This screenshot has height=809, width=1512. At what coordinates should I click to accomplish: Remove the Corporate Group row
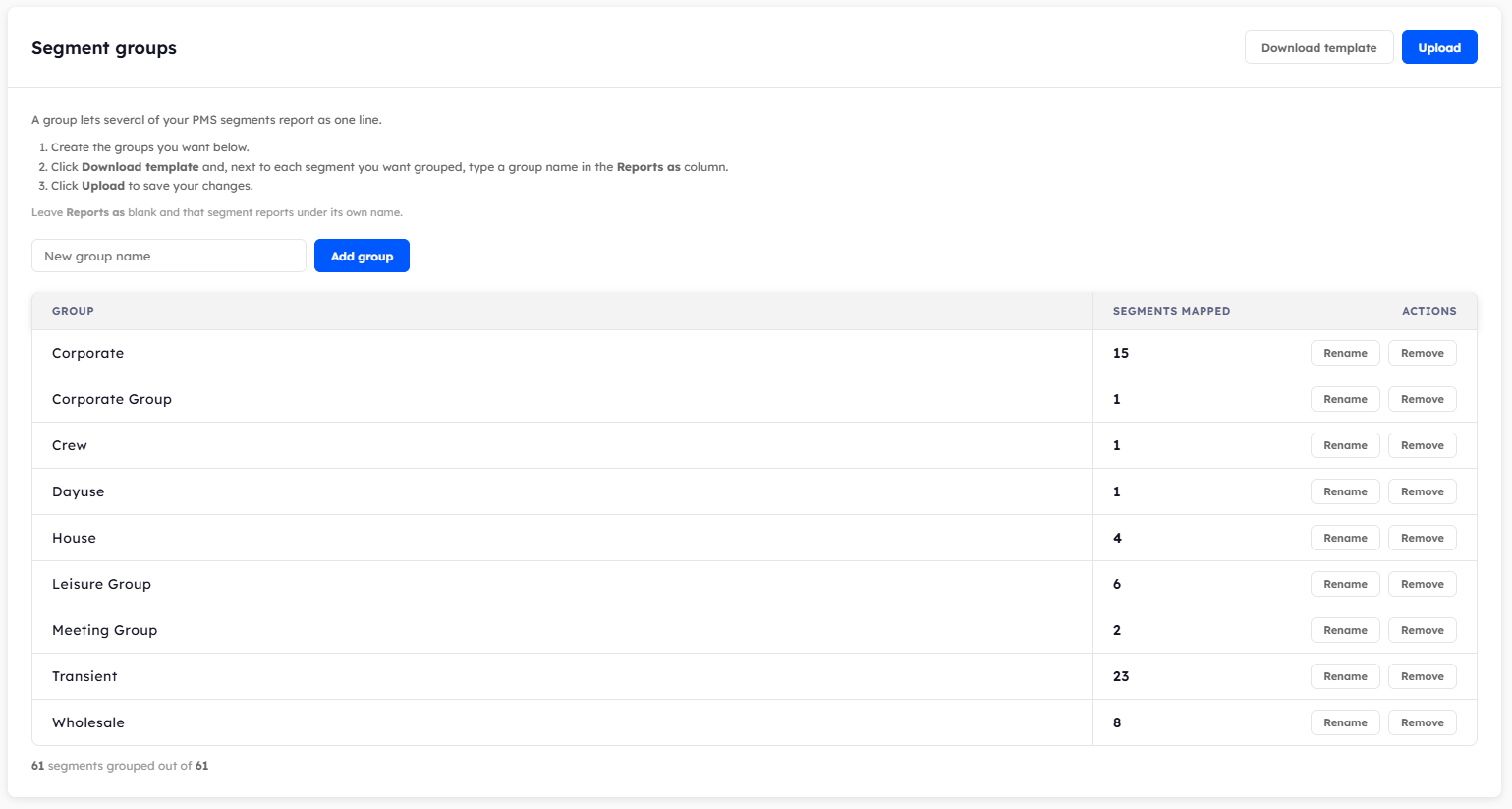1422,399
